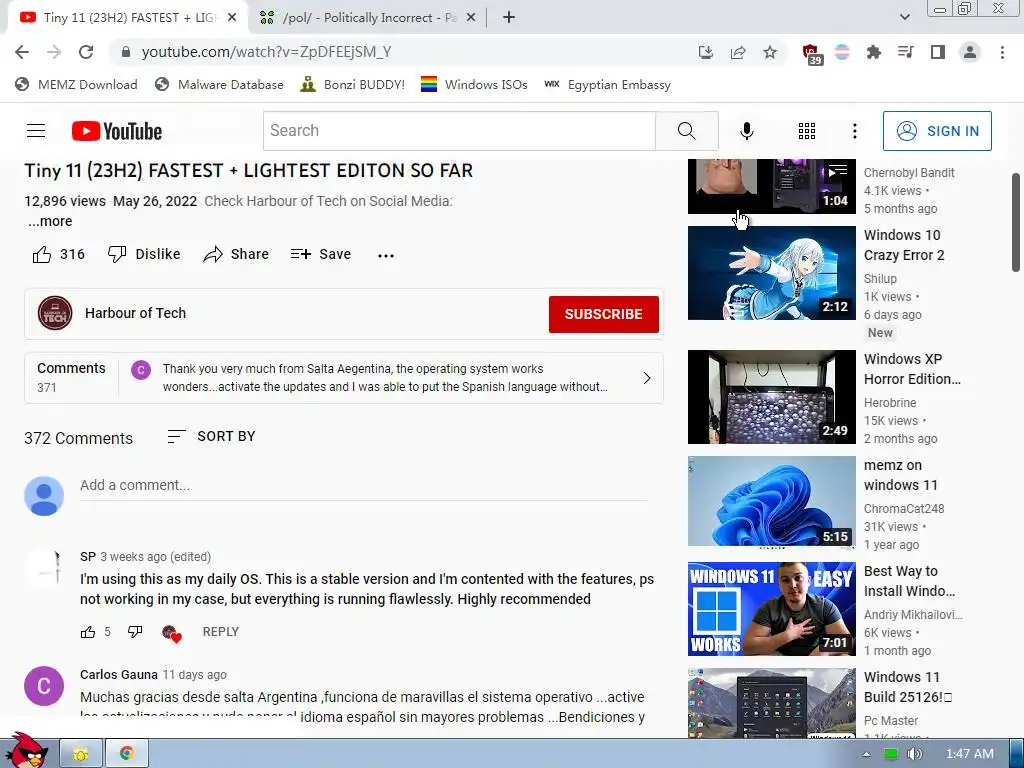Click the volume speaker tray icon
Viewport: 1024px width, 768px height.
tap(915, 754)
